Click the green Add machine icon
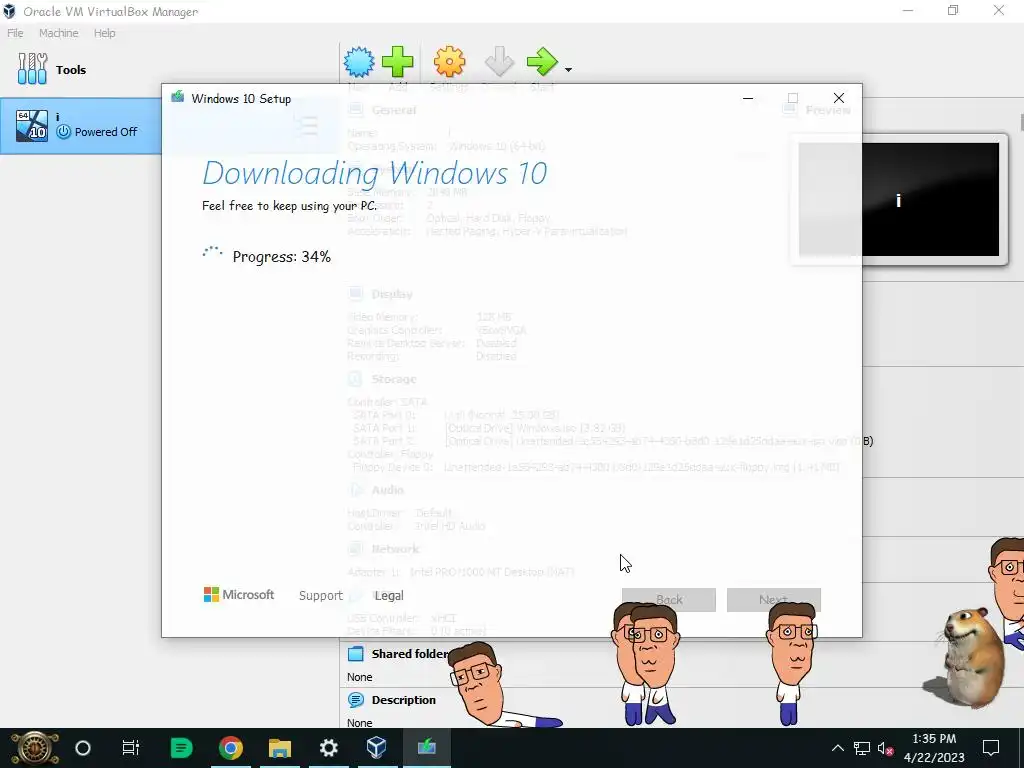 click(397, 62)
